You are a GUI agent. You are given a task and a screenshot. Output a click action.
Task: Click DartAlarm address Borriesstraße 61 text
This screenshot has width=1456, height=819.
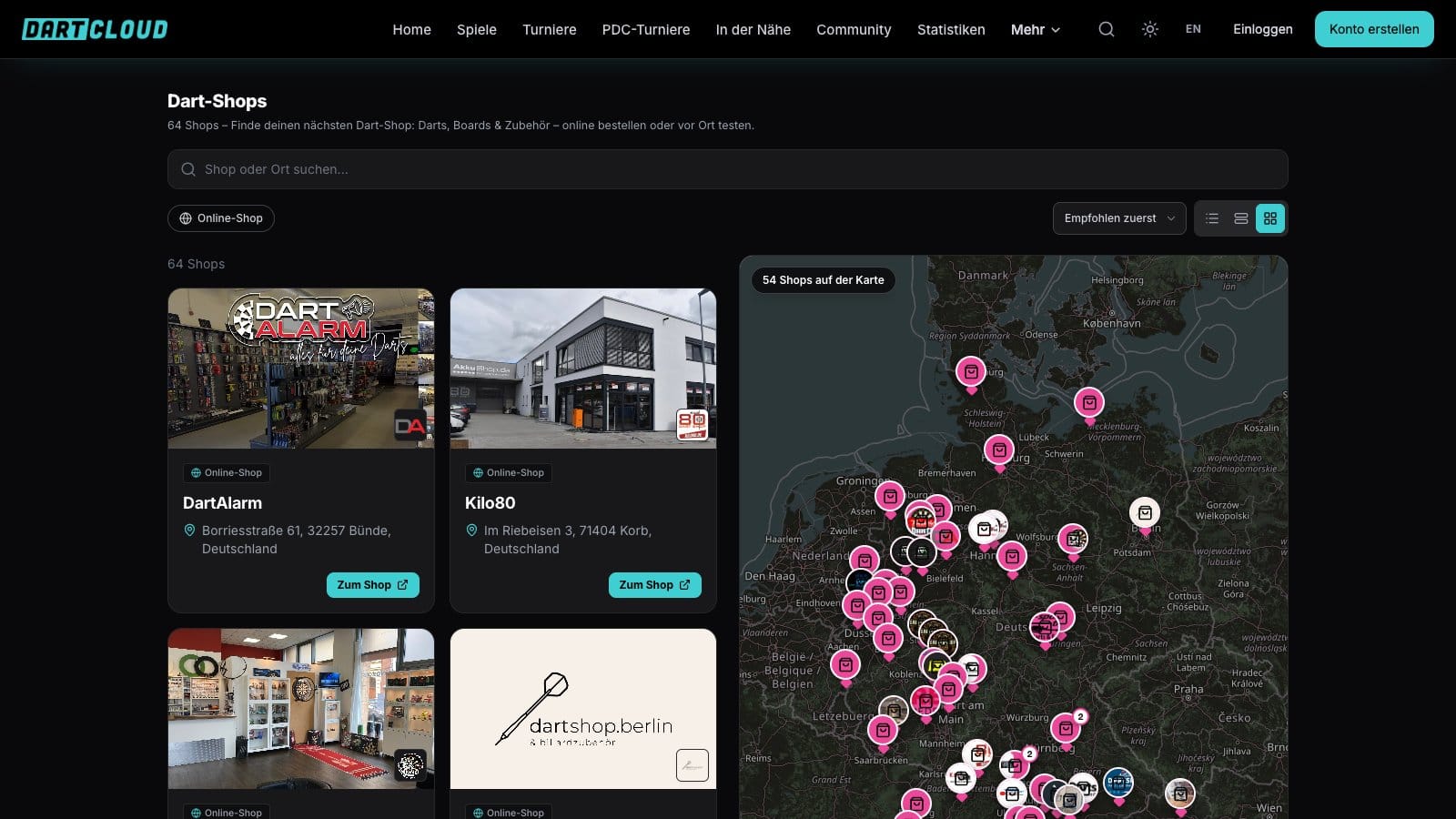click(x=297, y=540)
